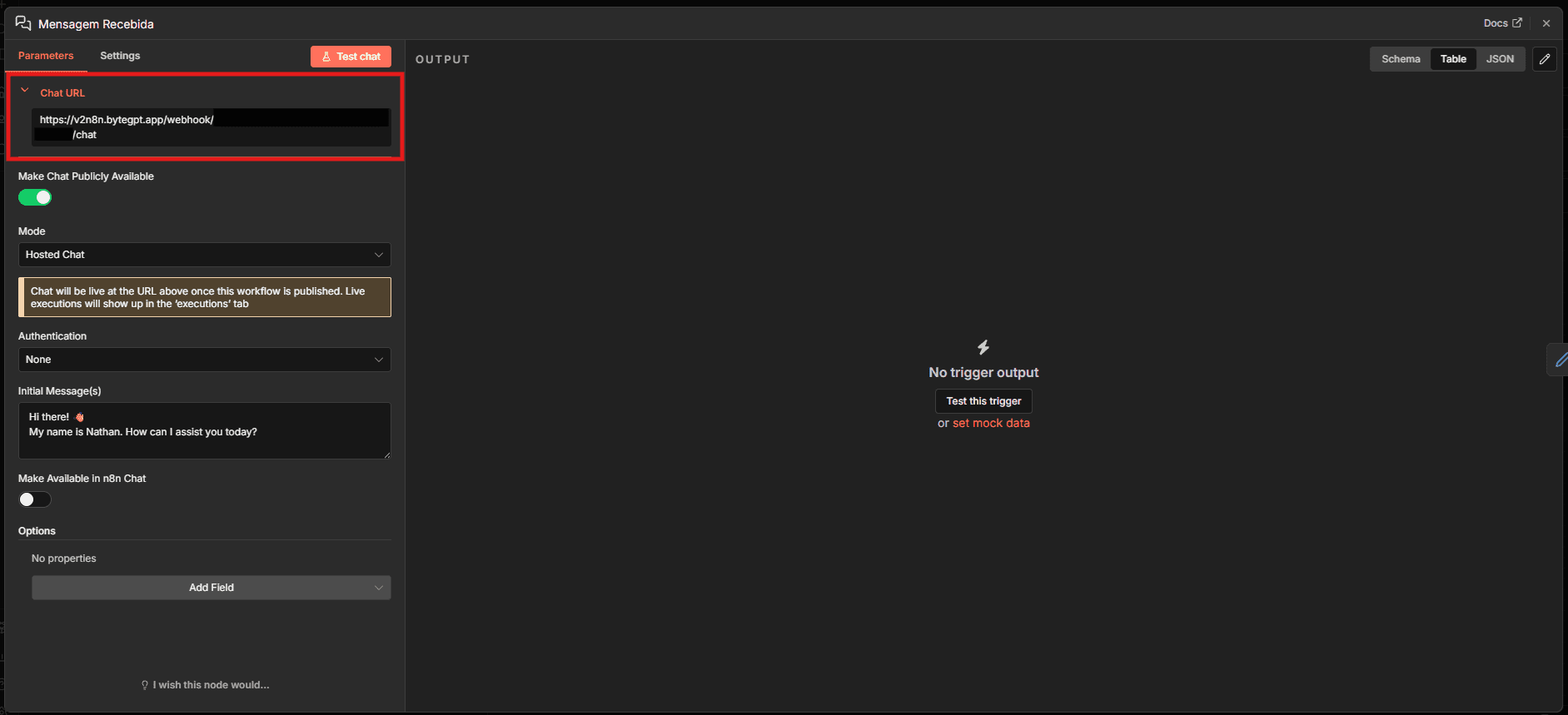
Task: Switch output view to Schema
Action: coord(1400,59)
